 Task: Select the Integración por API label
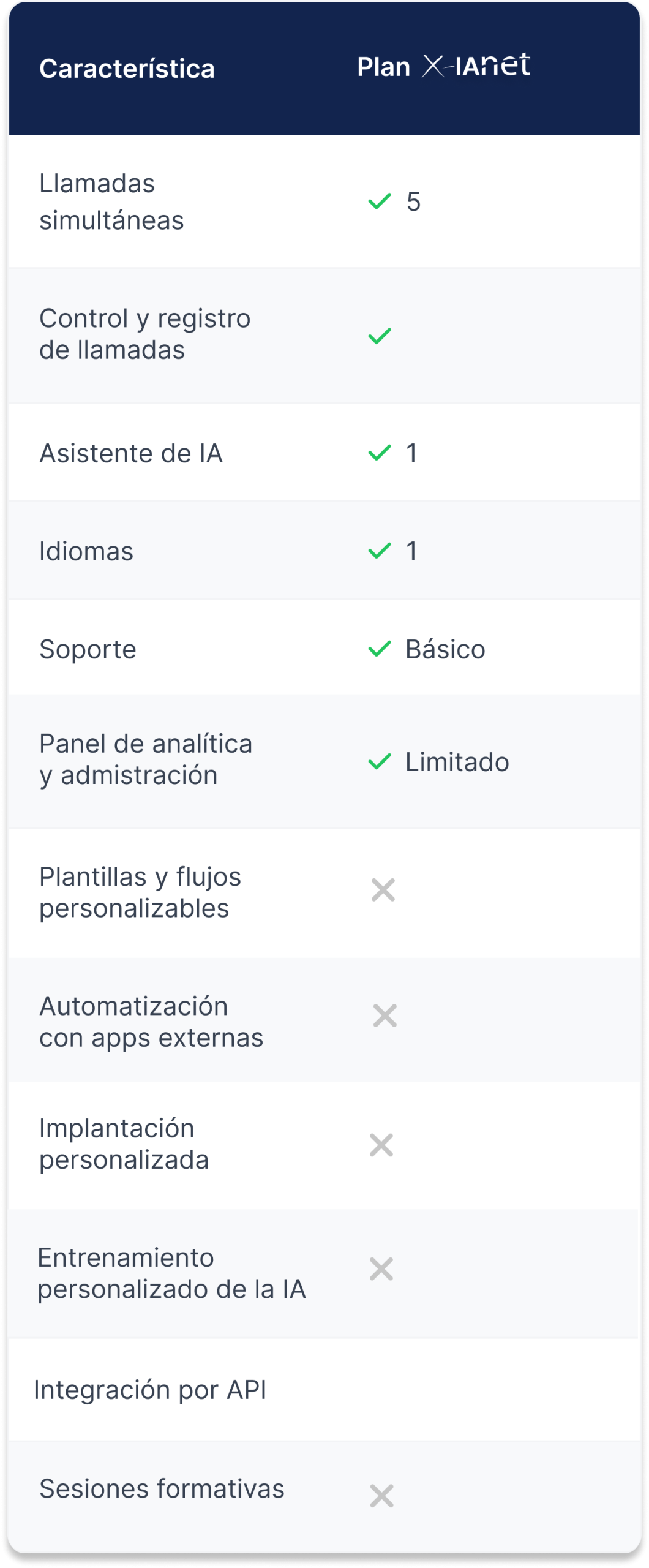point(150,1390)
